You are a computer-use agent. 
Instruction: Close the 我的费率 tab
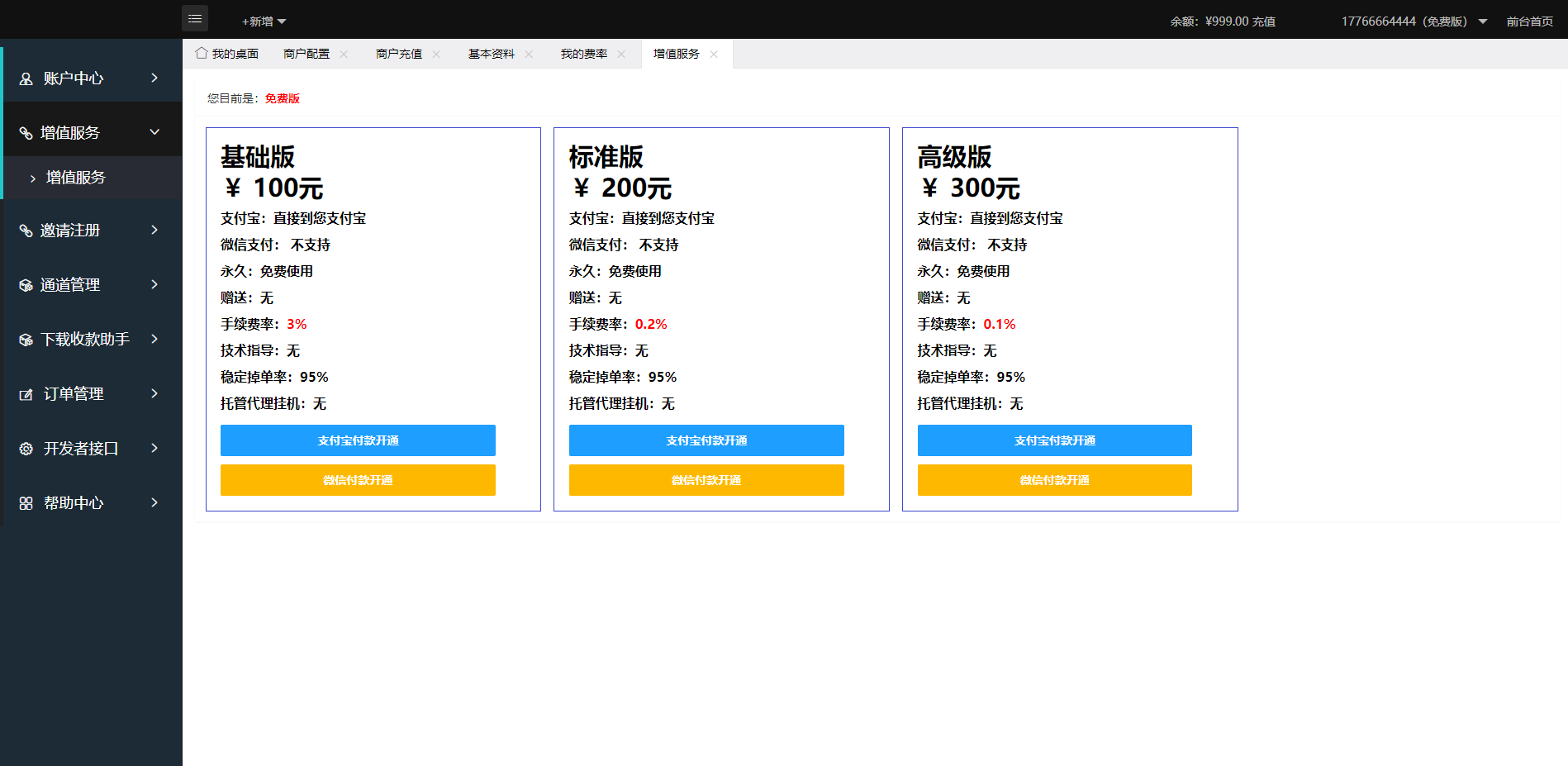[621, 54]
